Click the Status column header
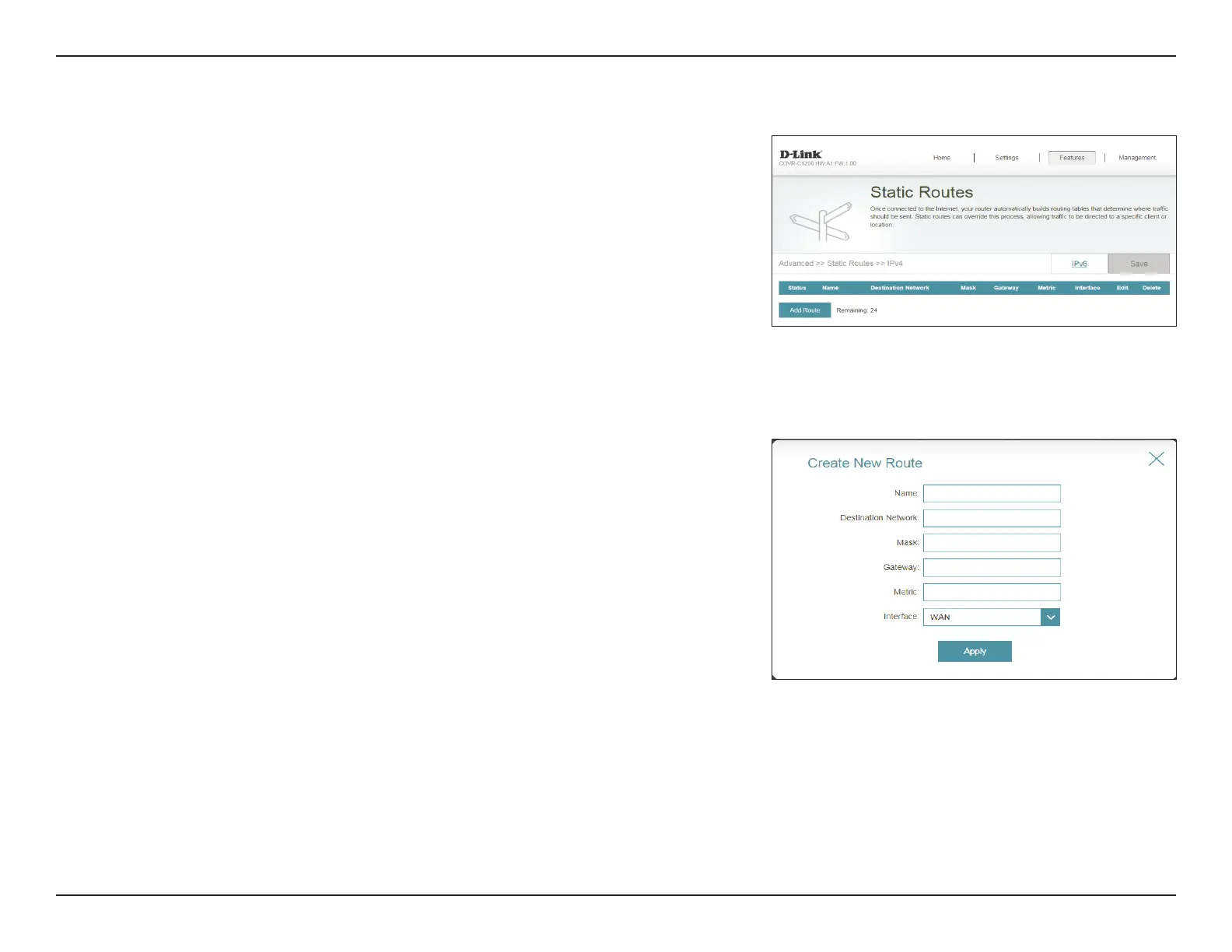Image resolution: width=1232 pixels, height=952 pixels. click(797, 288)
